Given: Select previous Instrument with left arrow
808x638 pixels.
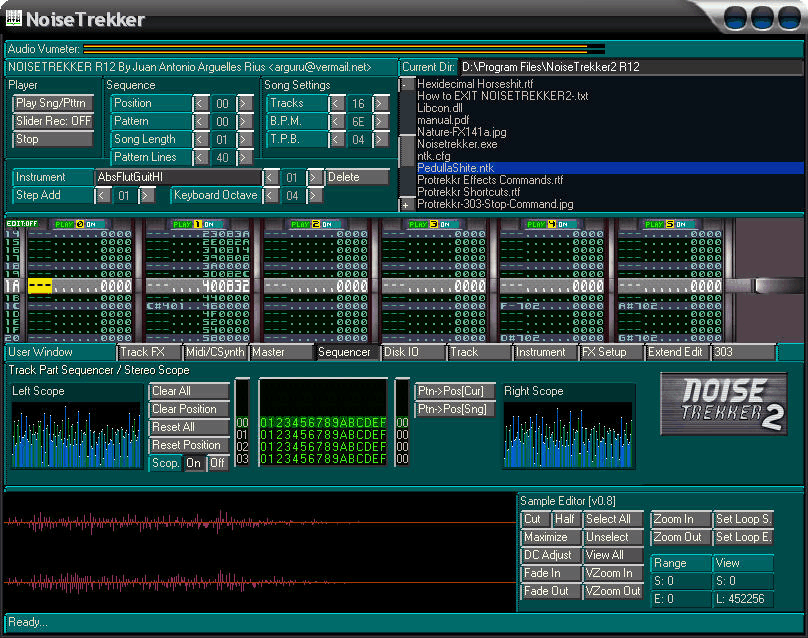Looking at the screenshot, I should (270, 178).
